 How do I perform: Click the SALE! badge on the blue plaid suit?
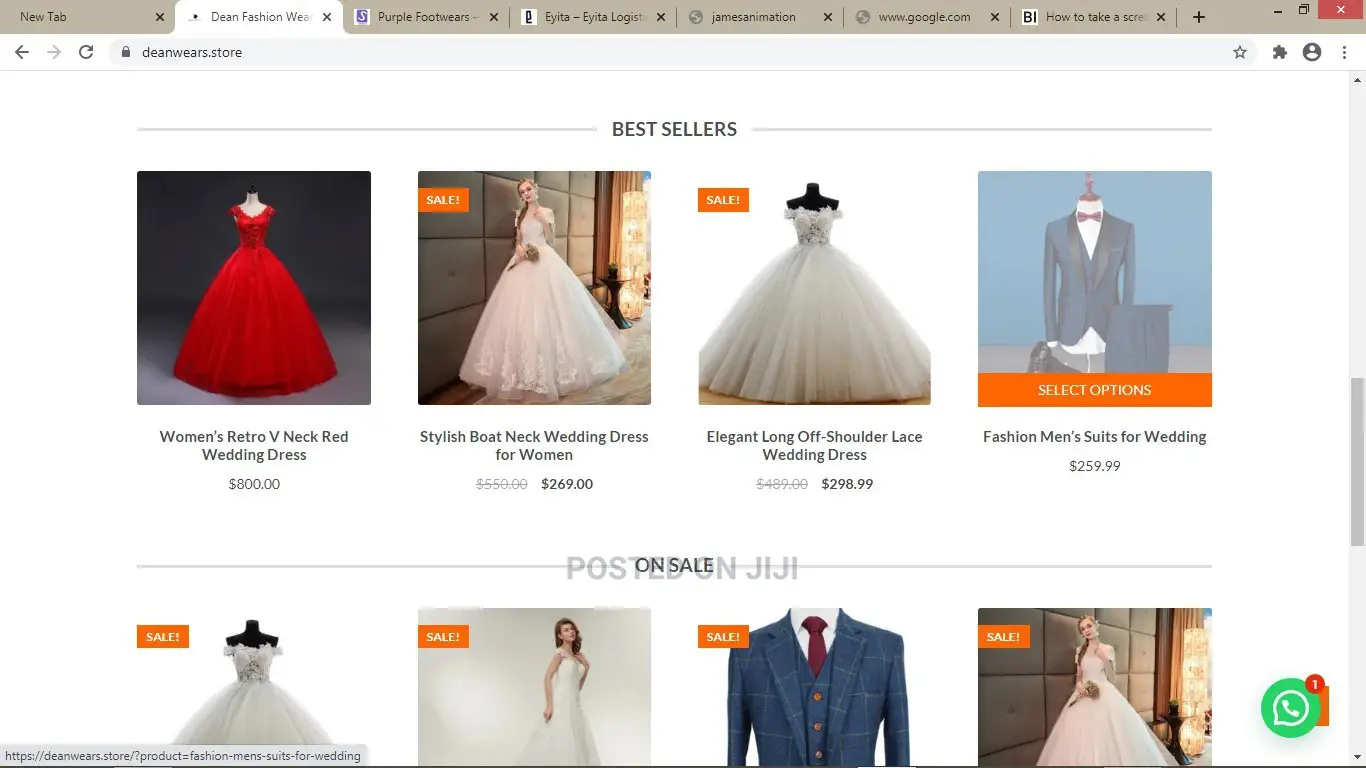[x=723, y=637]
